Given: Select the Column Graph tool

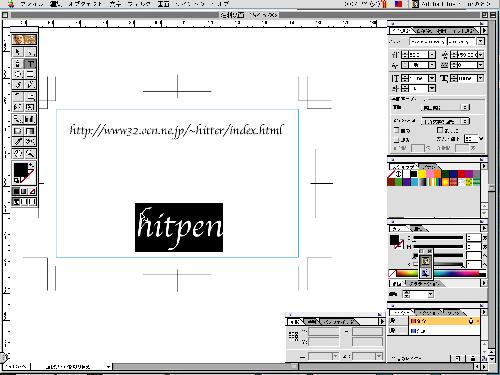Looking at the screenshot, I should point(30,119).
